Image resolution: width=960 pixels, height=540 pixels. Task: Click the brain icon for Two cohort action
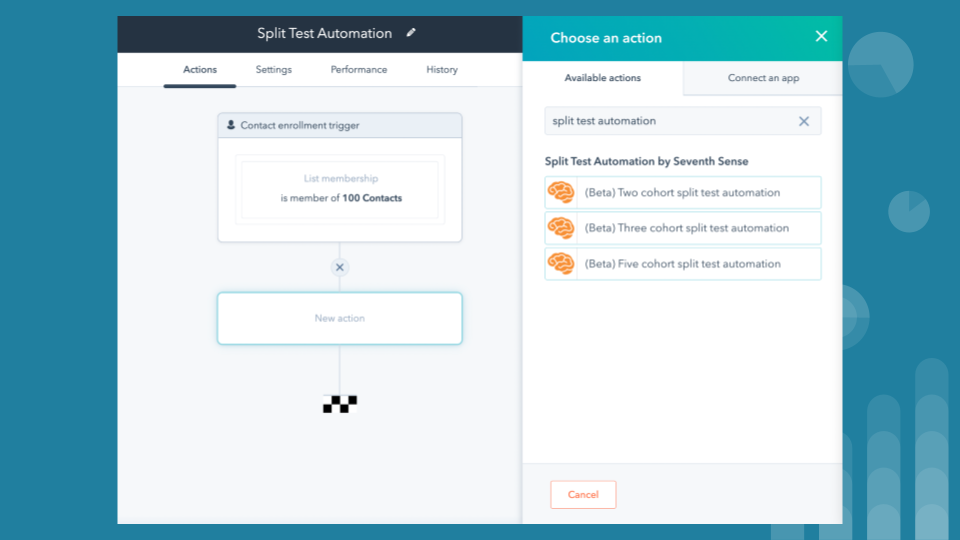click(x=561, y=192)
